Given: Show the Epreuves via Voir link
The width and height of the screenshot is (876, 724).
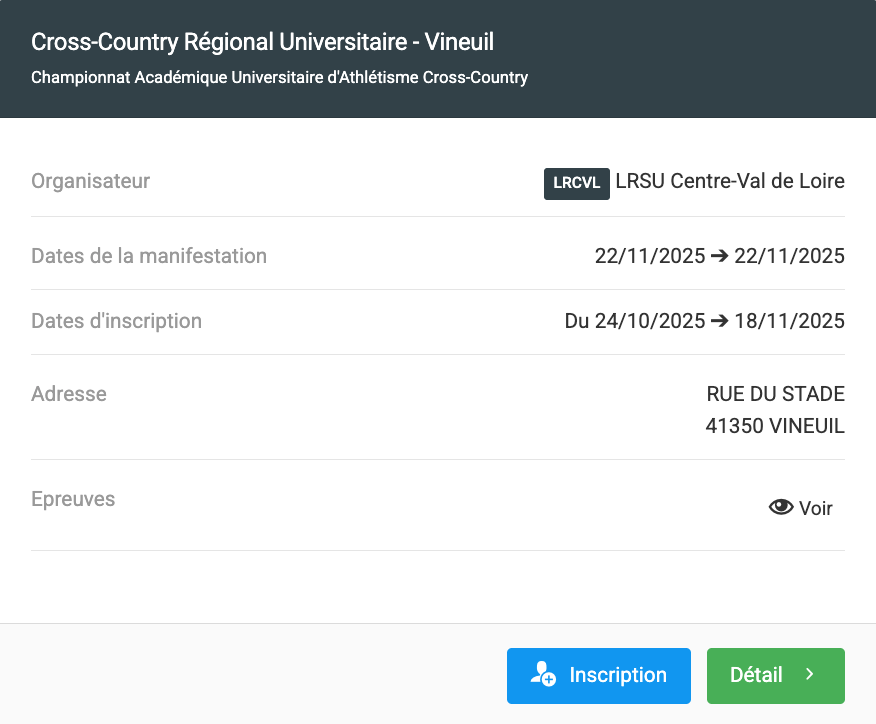Looking at the screenshot, I should [814, 508].
